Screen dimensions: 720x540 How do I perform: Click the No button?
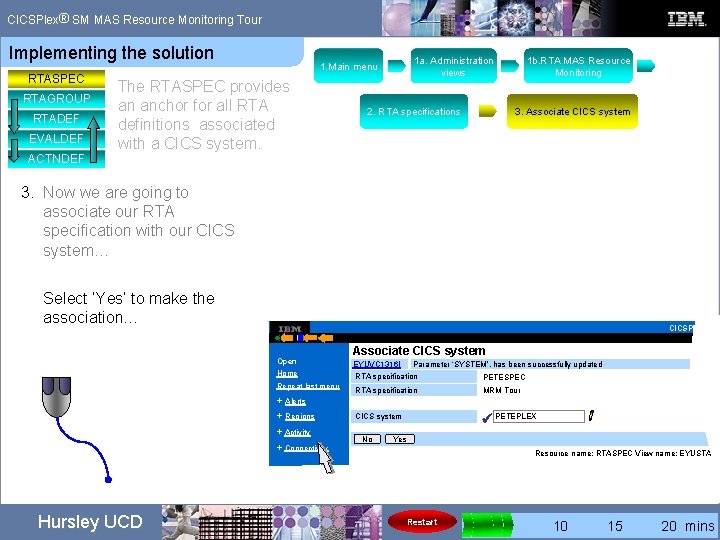coord(367,439)
